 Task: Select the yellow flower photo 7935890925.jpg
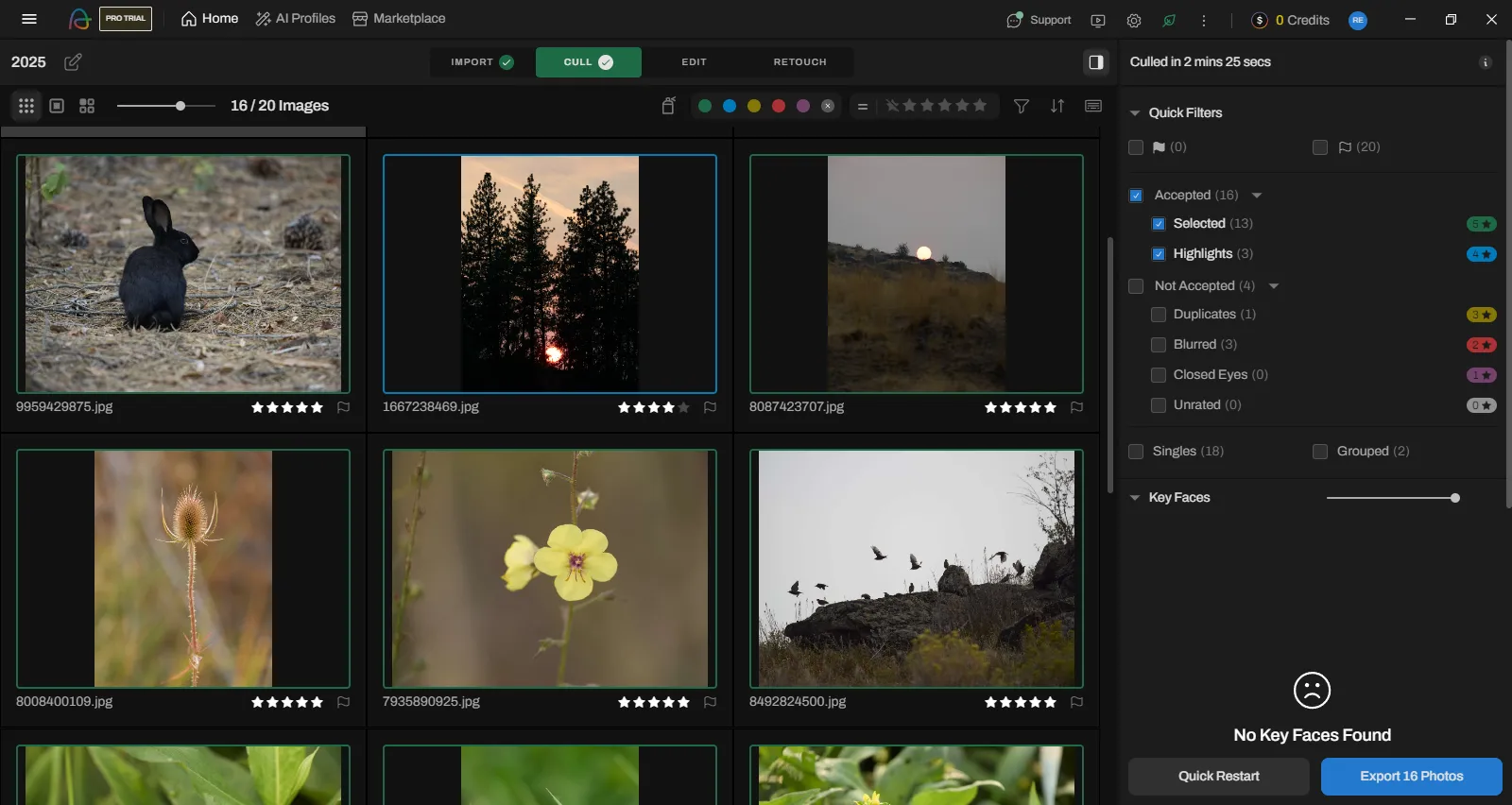point(550,569)
